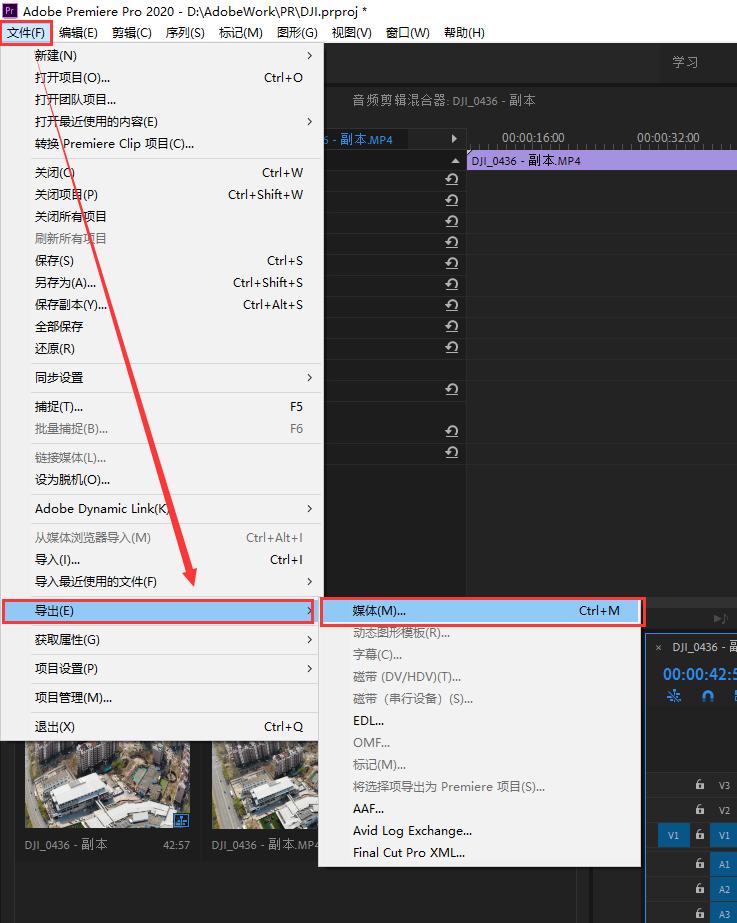Switch to 音频剪辑混合器 panel tab
The width and height of the screenshot is (737, 923).
(x=444, y=101)
